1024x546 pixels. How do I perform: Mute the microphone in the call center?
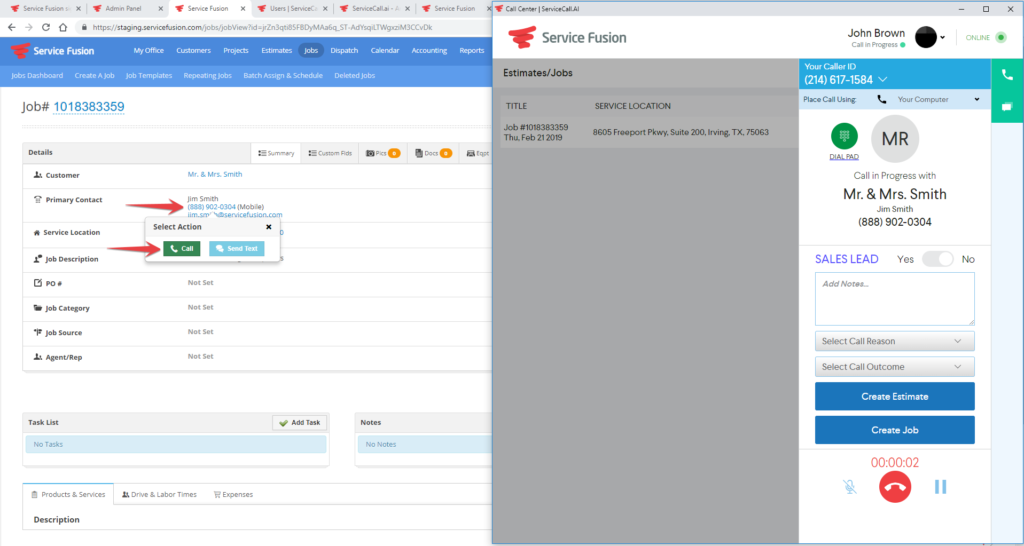click(x=850, y=487)
